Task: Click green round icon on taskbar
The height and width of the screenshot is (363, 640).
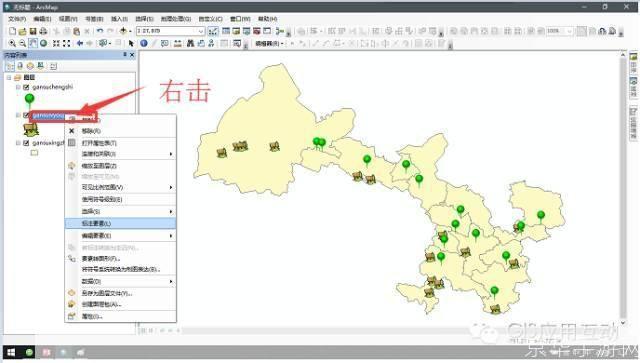Action: coord(29,352)
